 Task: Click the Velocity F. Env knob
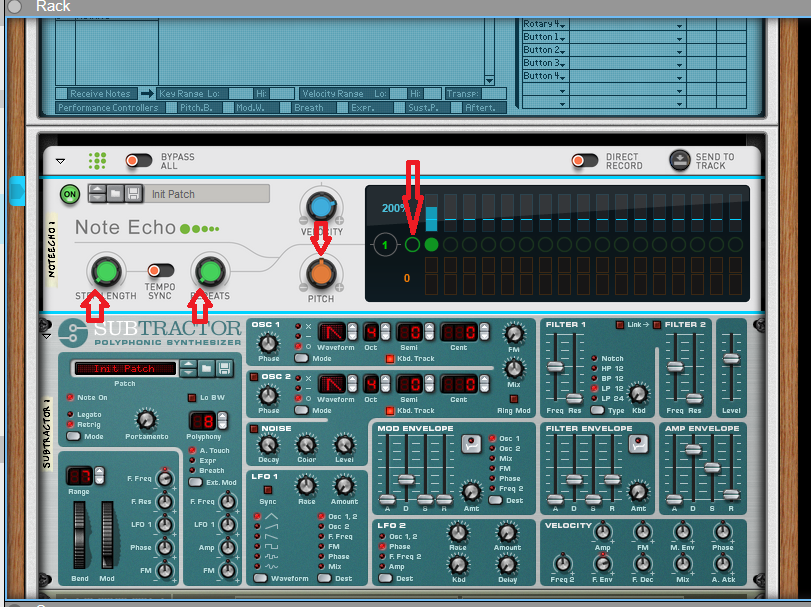[x=603, y=564]
